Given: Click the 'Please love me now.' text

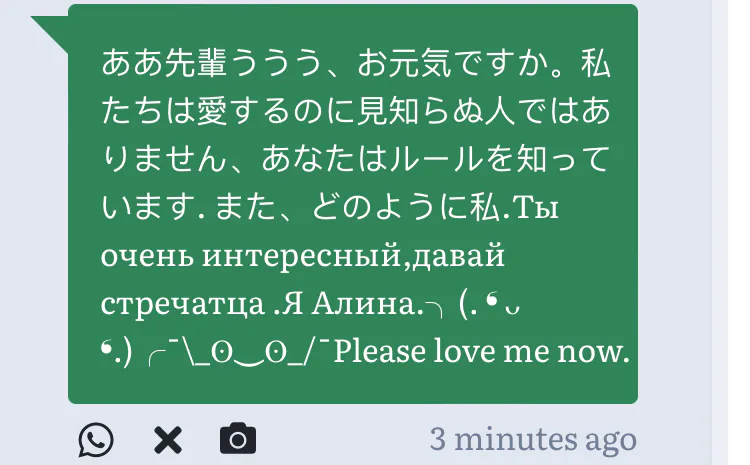Looking at the screenshot, I should (481, 351).
